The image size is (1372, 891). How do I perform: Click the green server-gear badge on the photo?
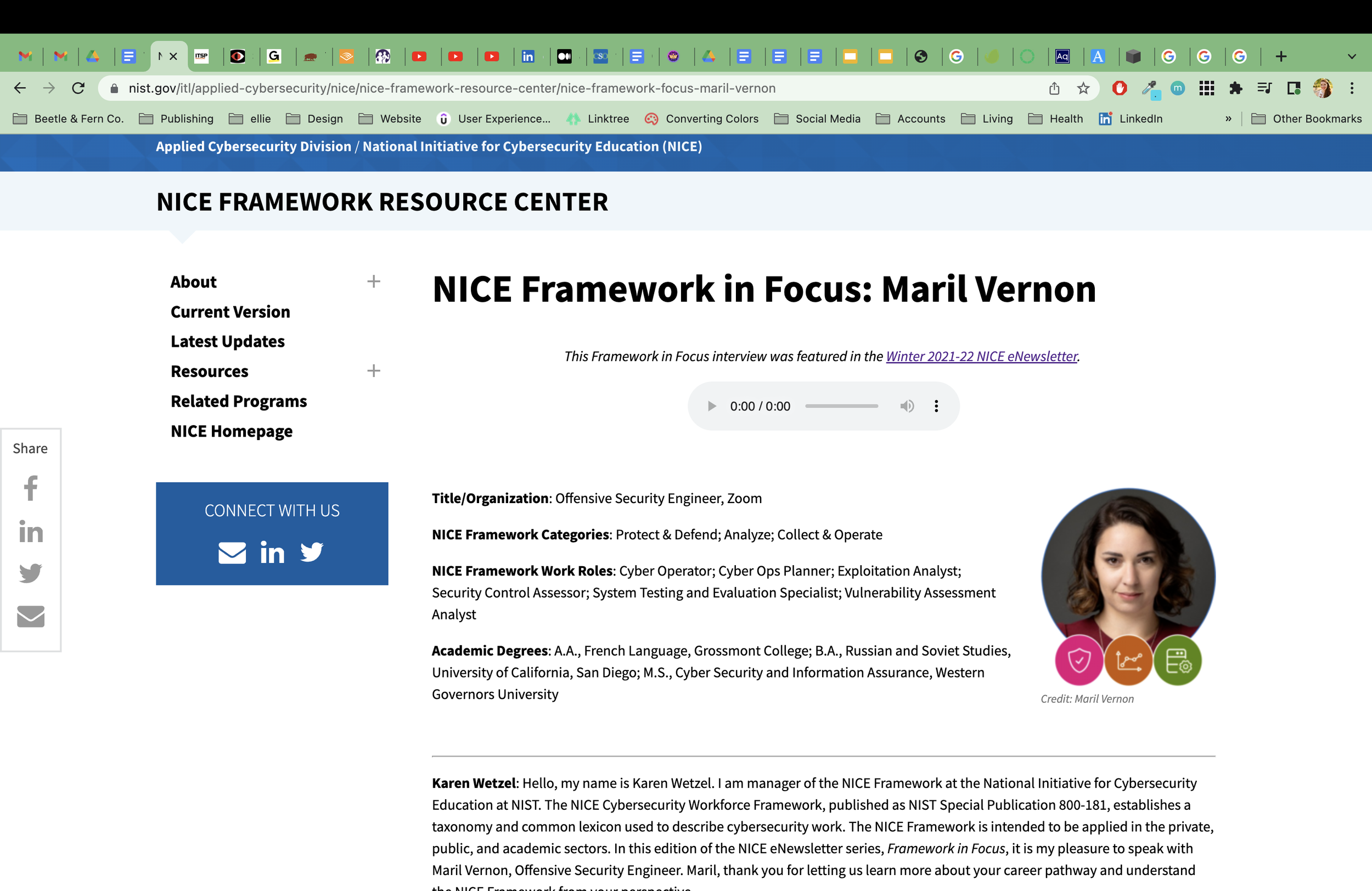pyautogui.click(x=1178, y=661)
